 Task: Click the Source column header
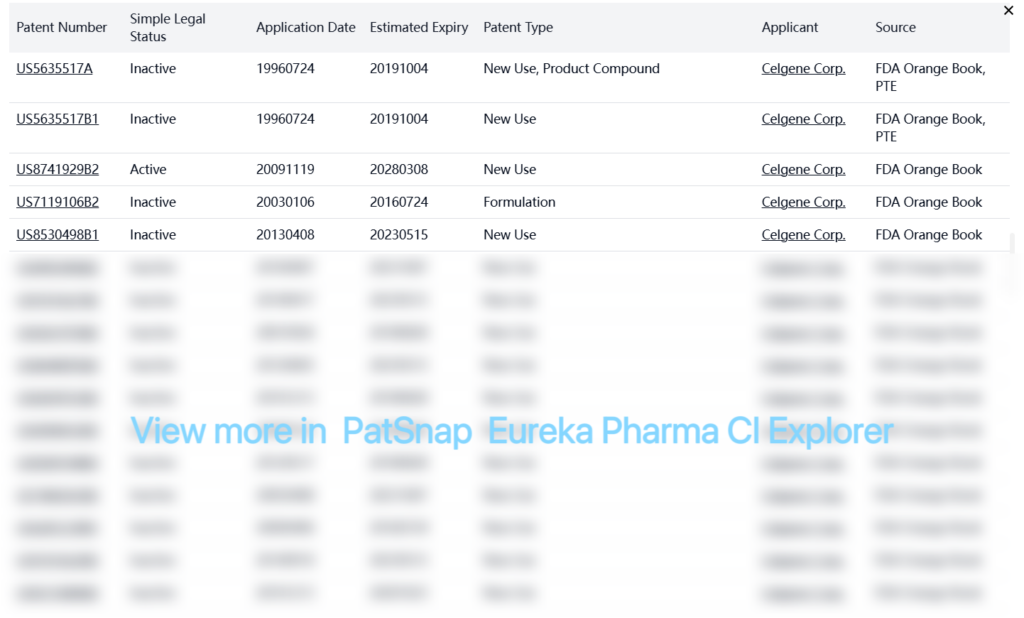[895, 28]
